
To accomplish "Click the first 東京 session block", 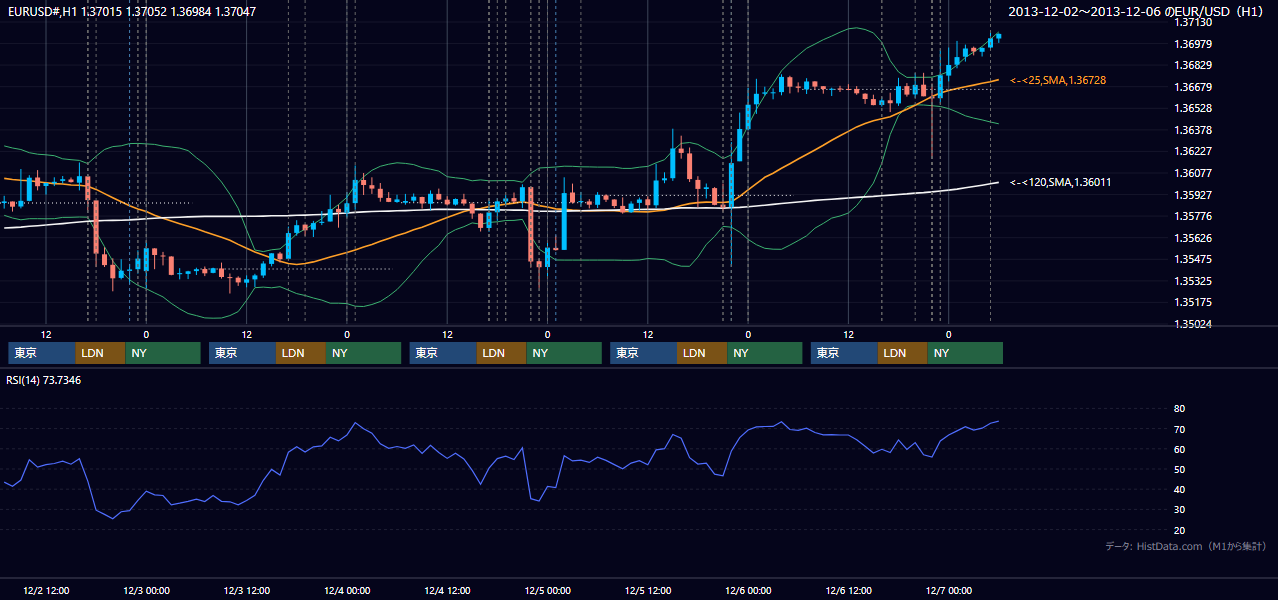I will (42, 353).
